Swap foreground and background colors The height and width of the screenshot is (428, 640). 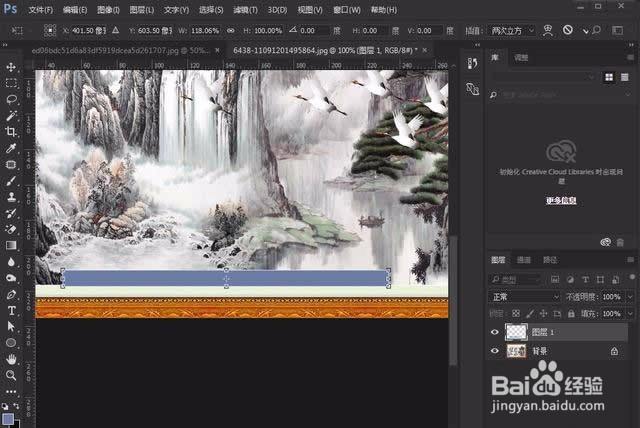tap(16, 406)
